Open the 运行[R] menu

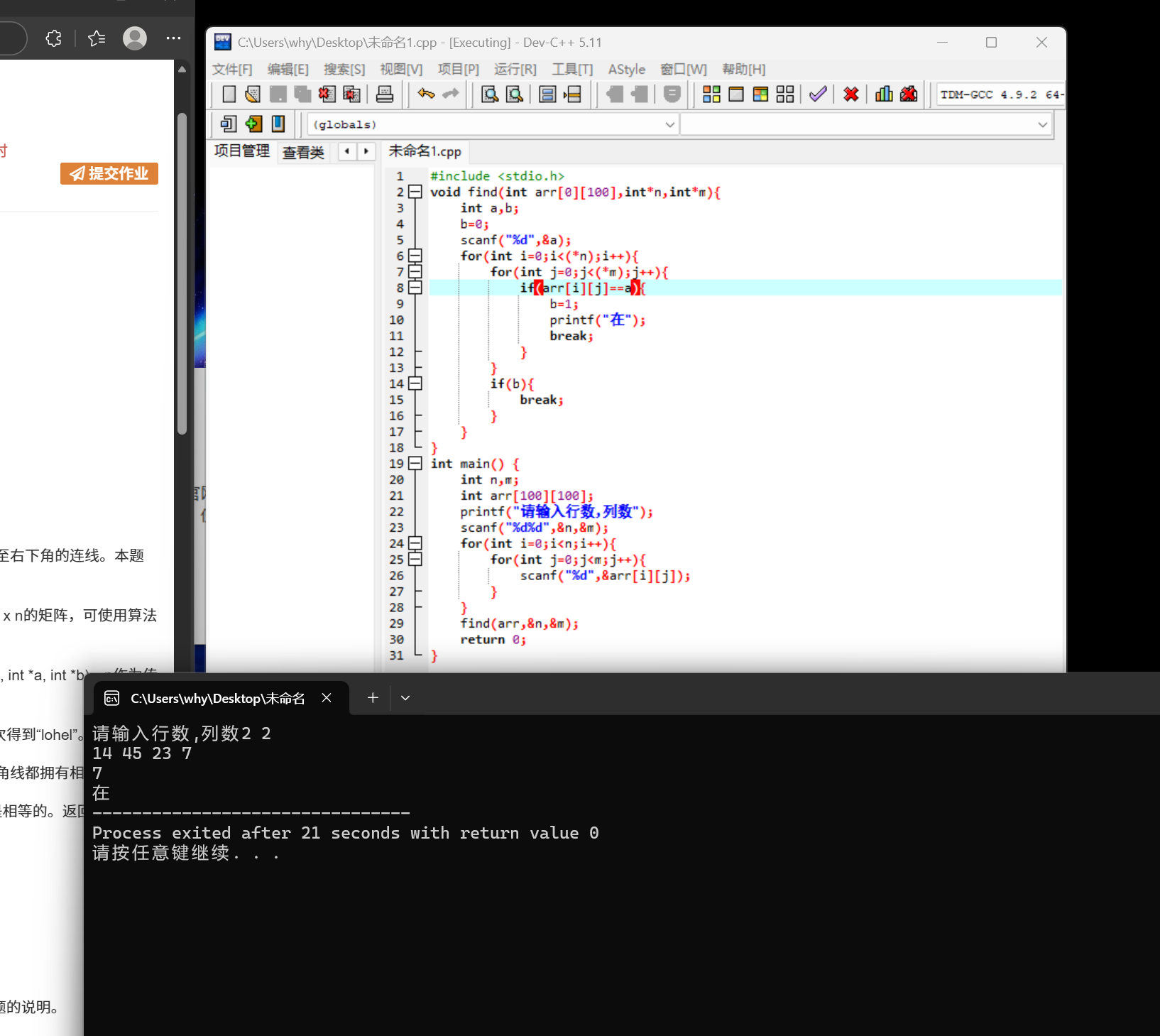click(515, 69)
